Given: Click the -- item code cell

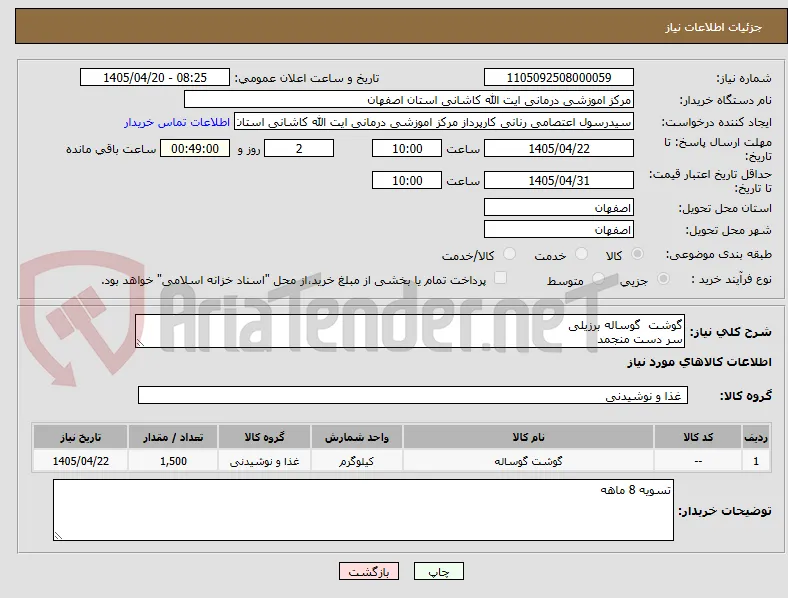Looking at the screenshot, I should [698, 461].
